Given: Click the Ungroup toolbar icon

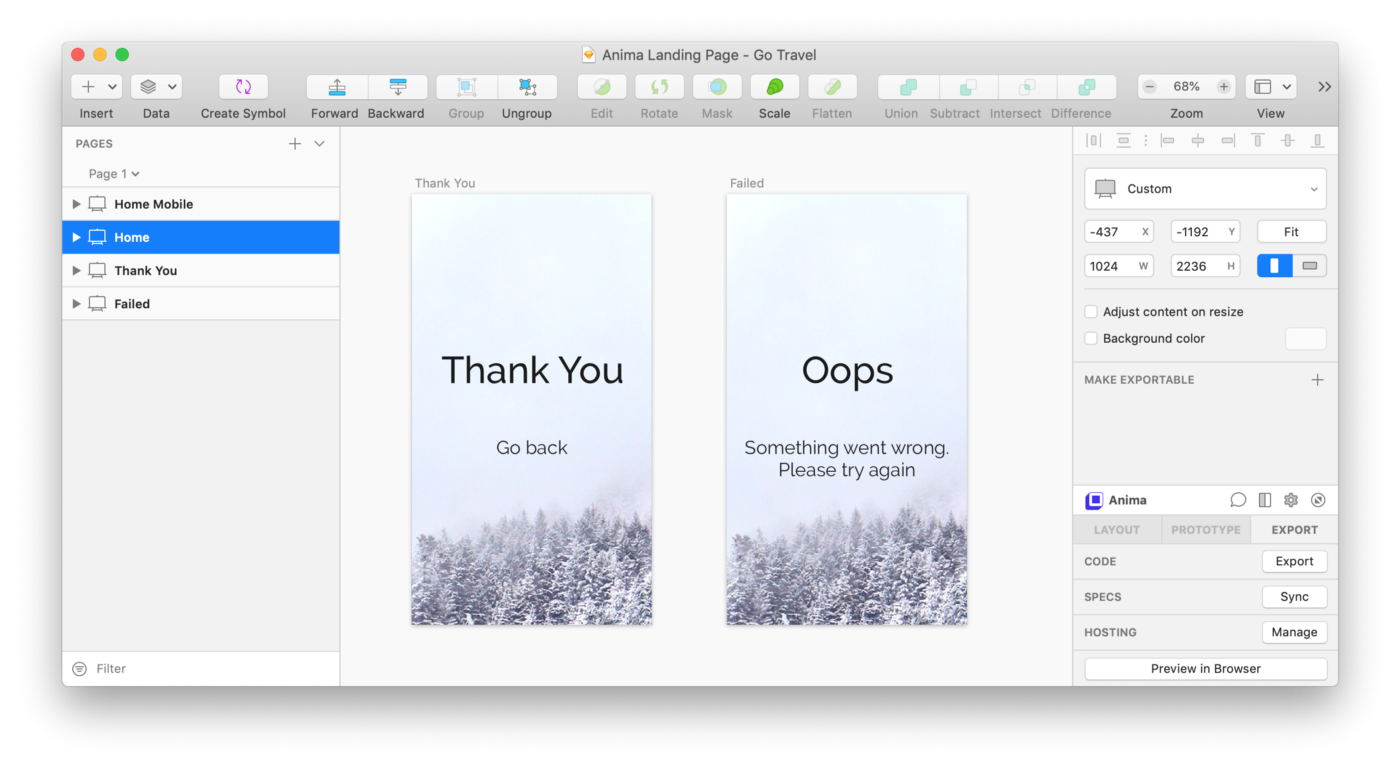Looking at the screenshot, I should tap(527, 87).
